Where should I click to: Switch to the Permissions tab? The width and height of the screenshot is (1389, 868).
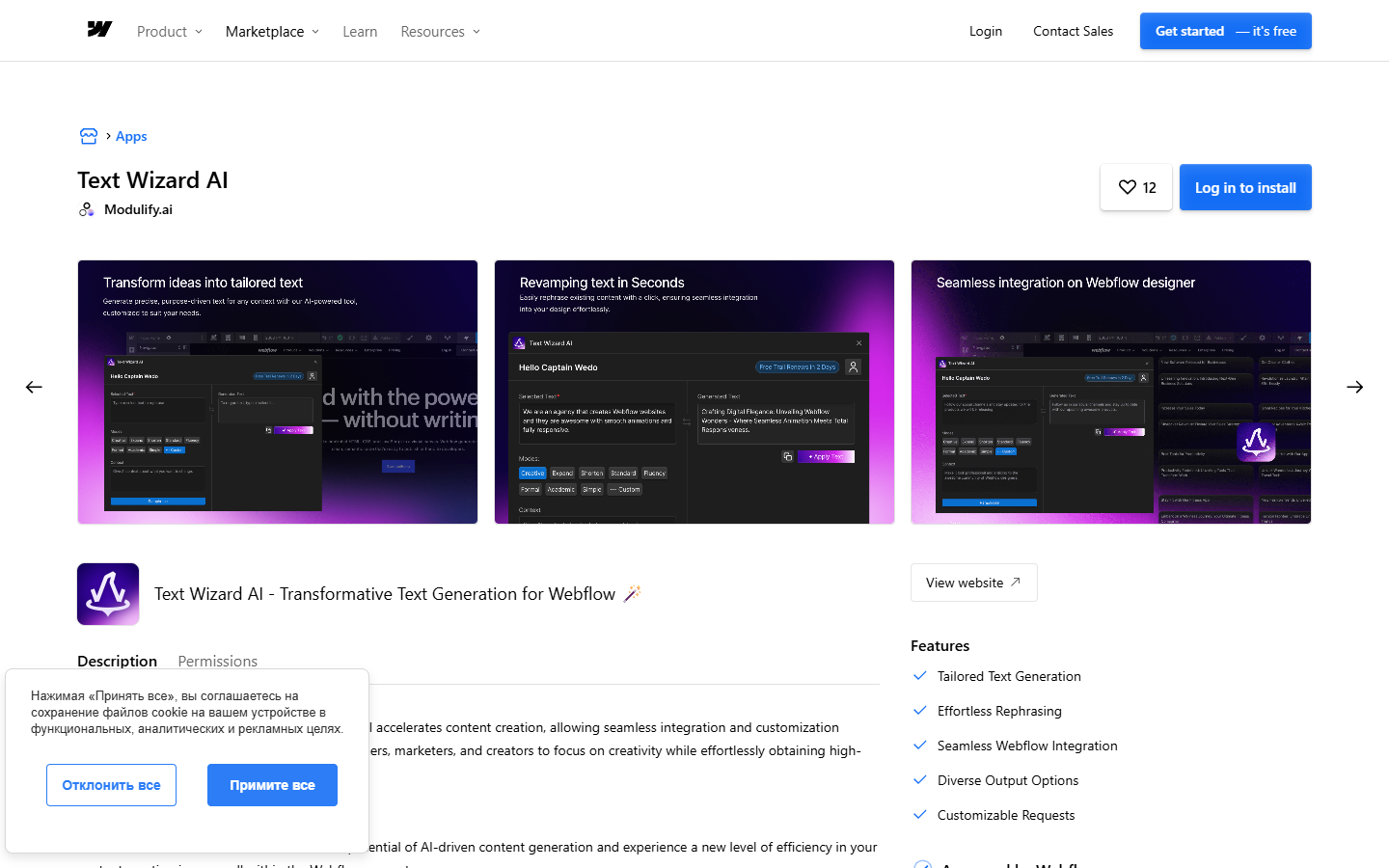[218, 661]
